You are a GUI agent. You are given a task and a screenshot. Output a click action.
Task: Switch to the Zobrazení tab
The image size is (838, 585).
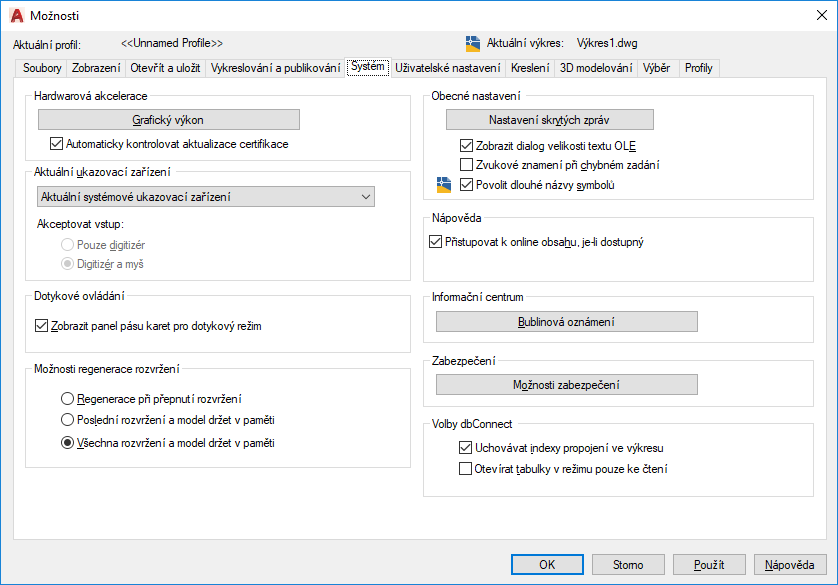(96, 68)
